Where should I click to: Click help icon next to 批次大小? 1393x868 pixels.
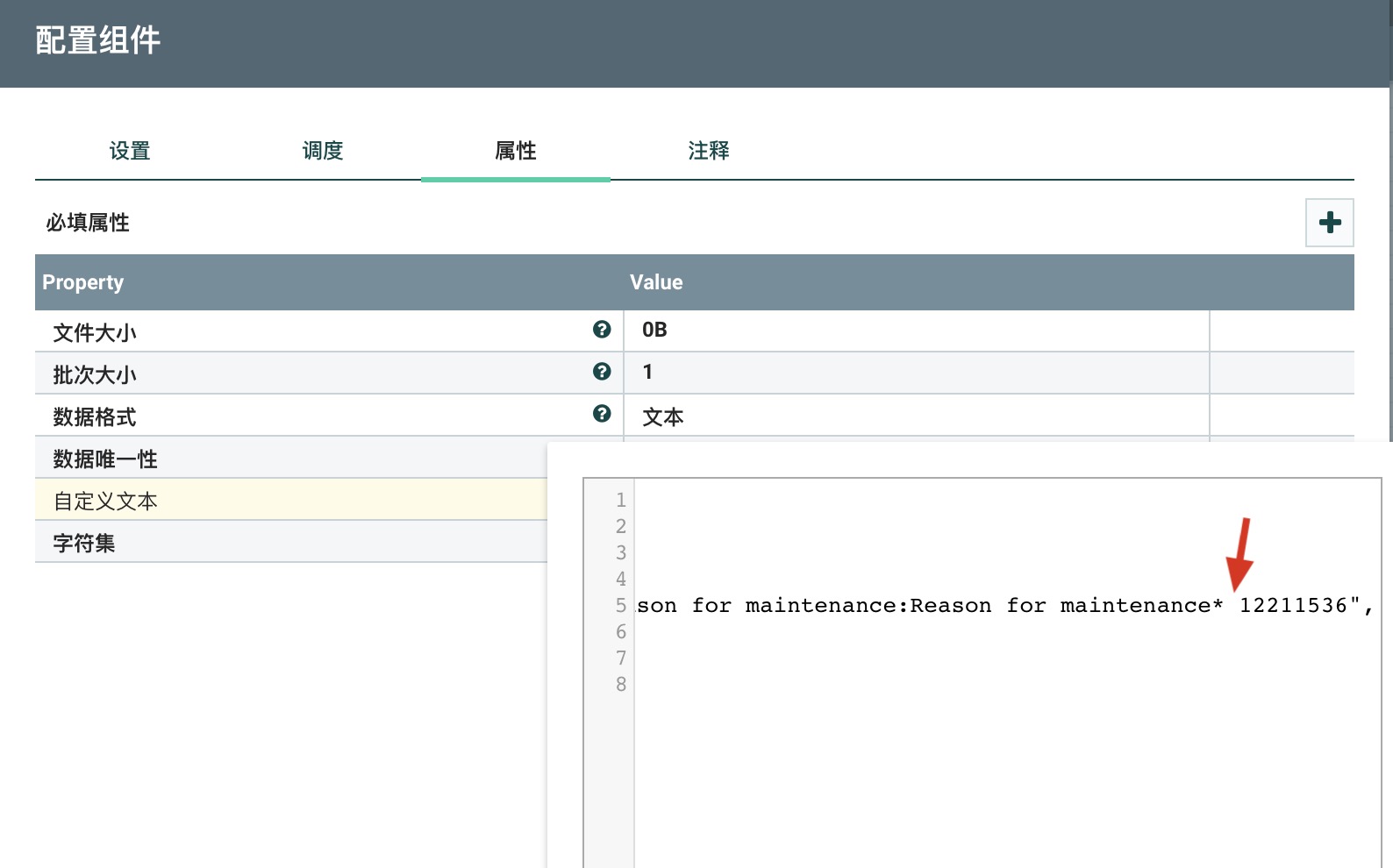tap(602, 372)
